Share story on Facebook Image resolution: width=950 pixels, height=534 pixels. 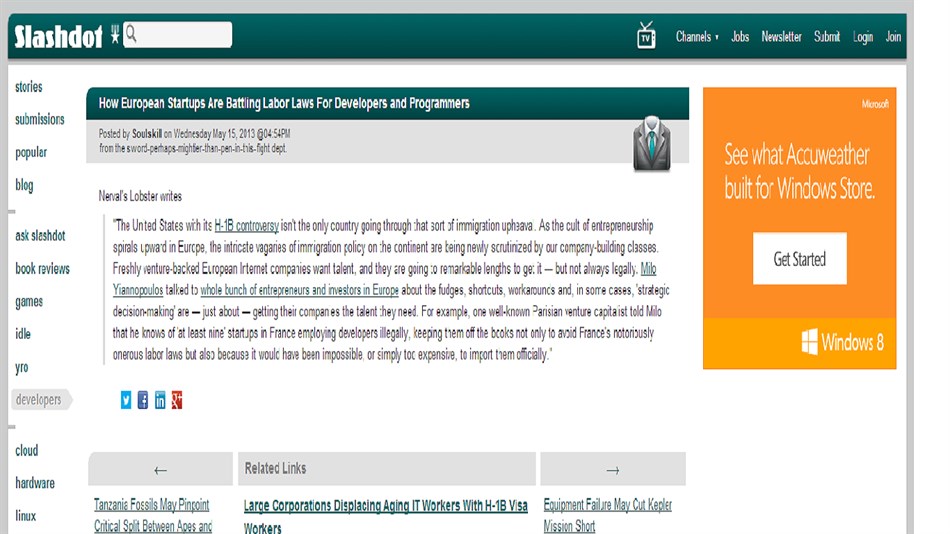pos(143,400)
